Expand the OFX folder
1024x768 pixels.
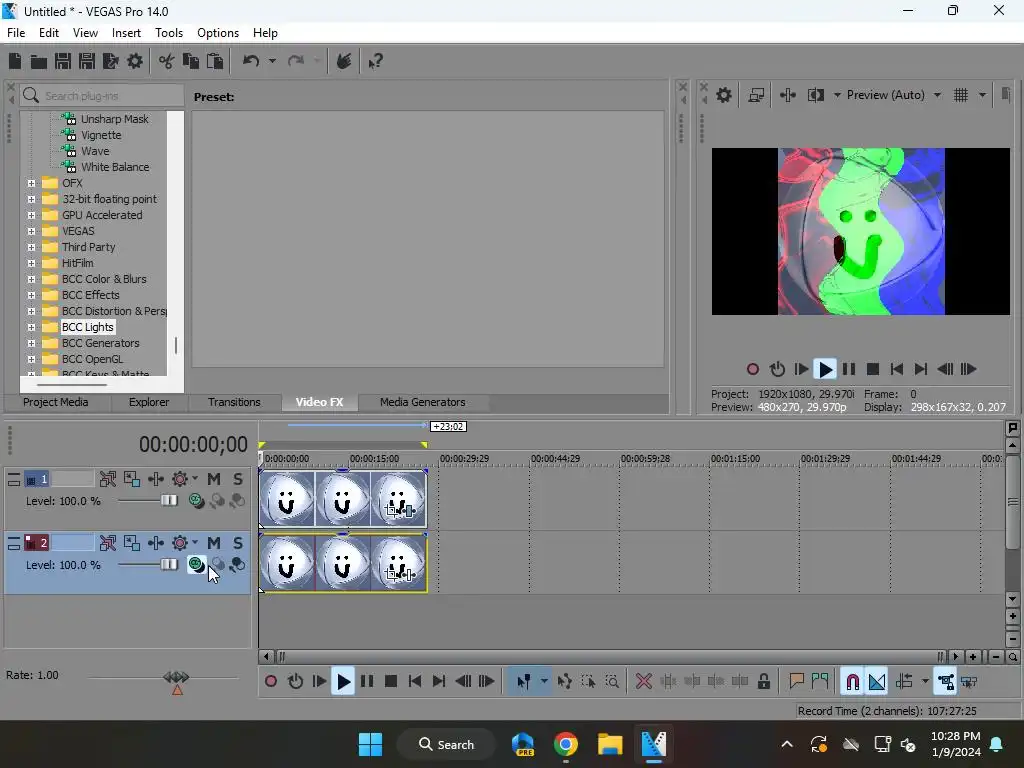coord(31,184)
